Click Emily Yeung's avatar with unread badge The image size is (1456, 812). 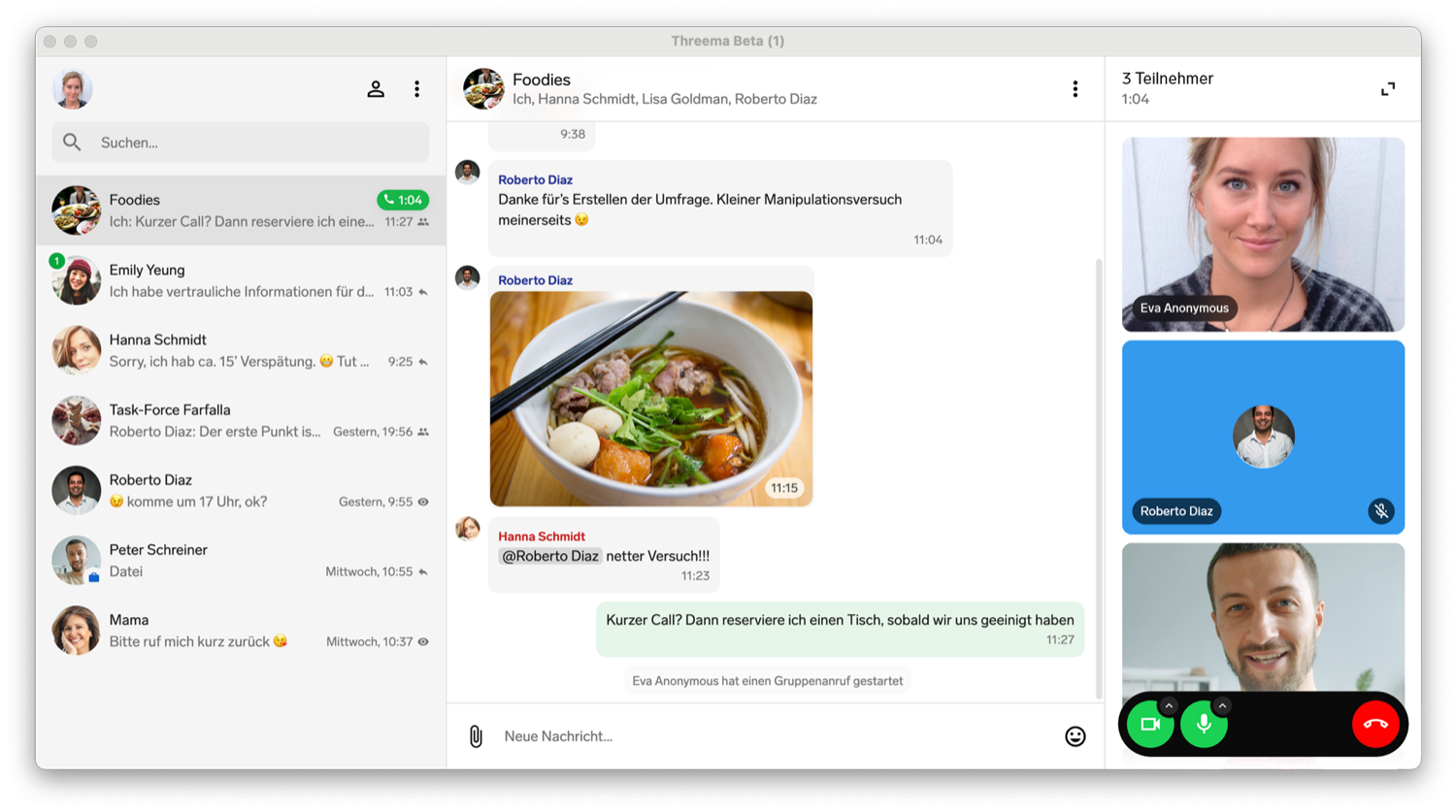76,280
